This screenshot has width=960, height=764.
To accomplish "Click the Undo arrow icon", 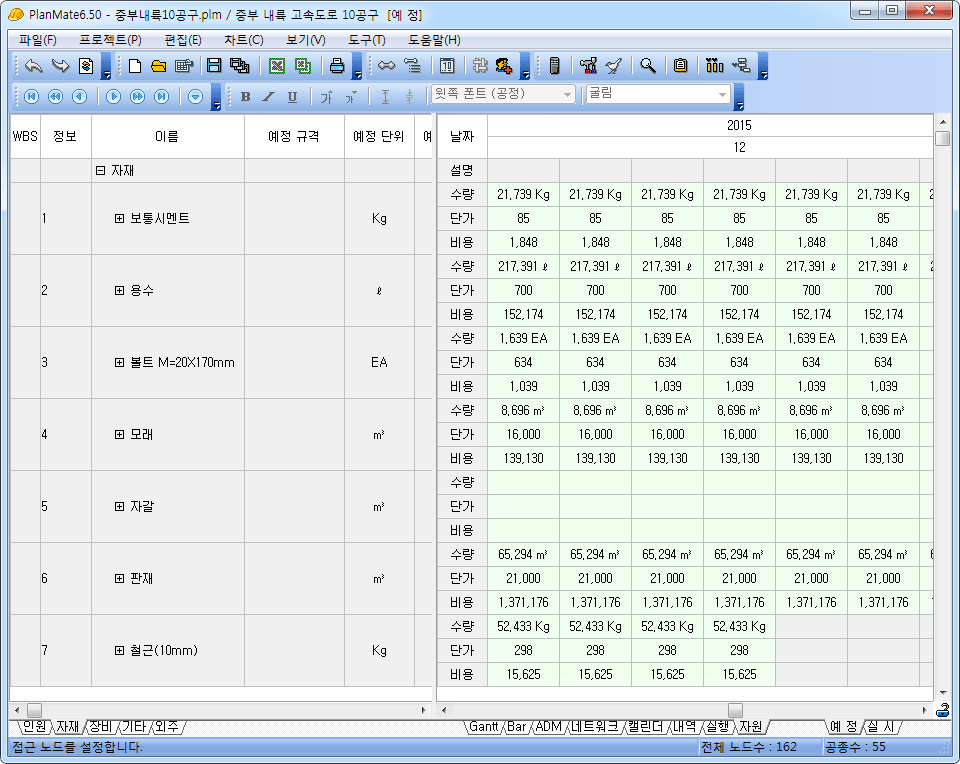I will tap(34, 66).
